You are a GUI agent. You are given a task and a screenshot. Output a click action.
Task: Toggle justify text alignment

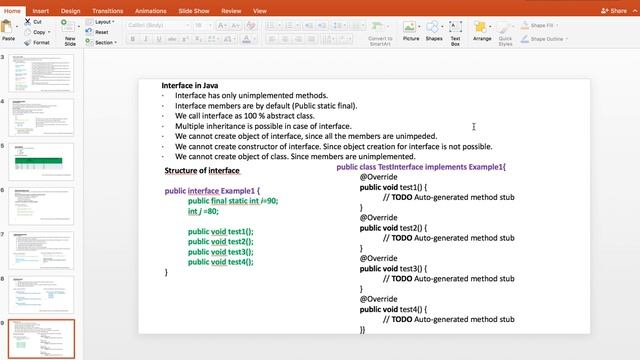[x=311, y=39]
